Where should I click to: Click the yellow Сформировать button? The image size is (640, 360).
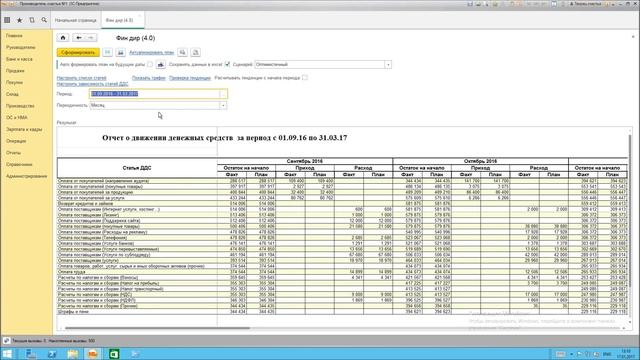point(78,52)
